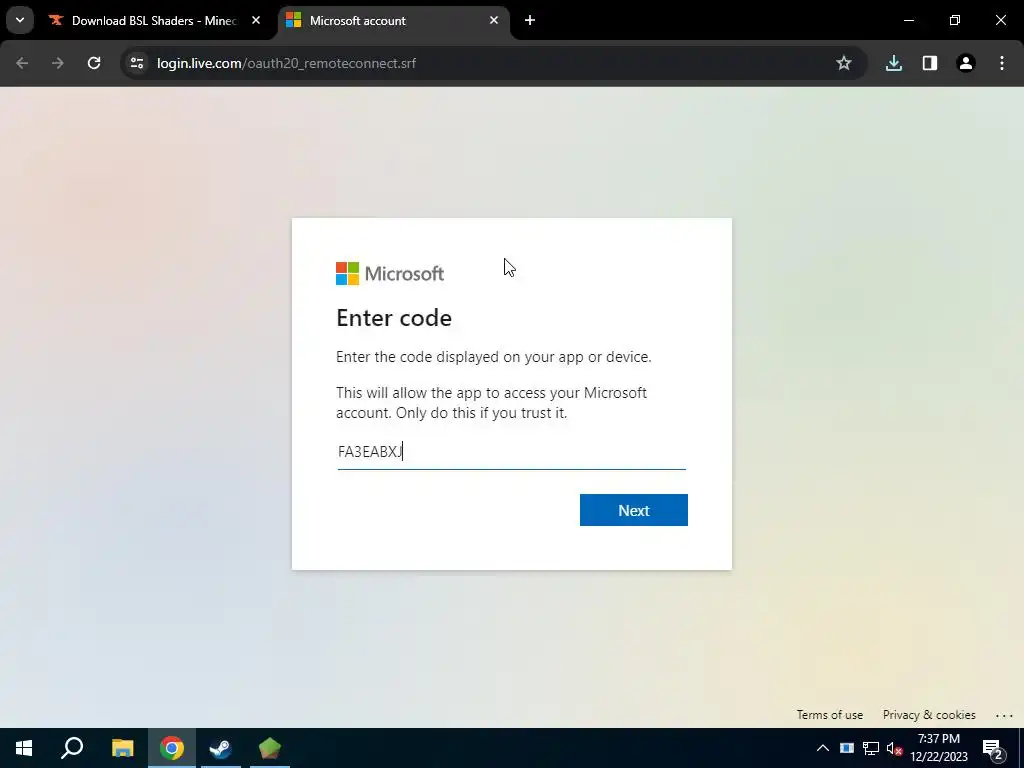Open File Explorer from the taskbar

[122, 748]
